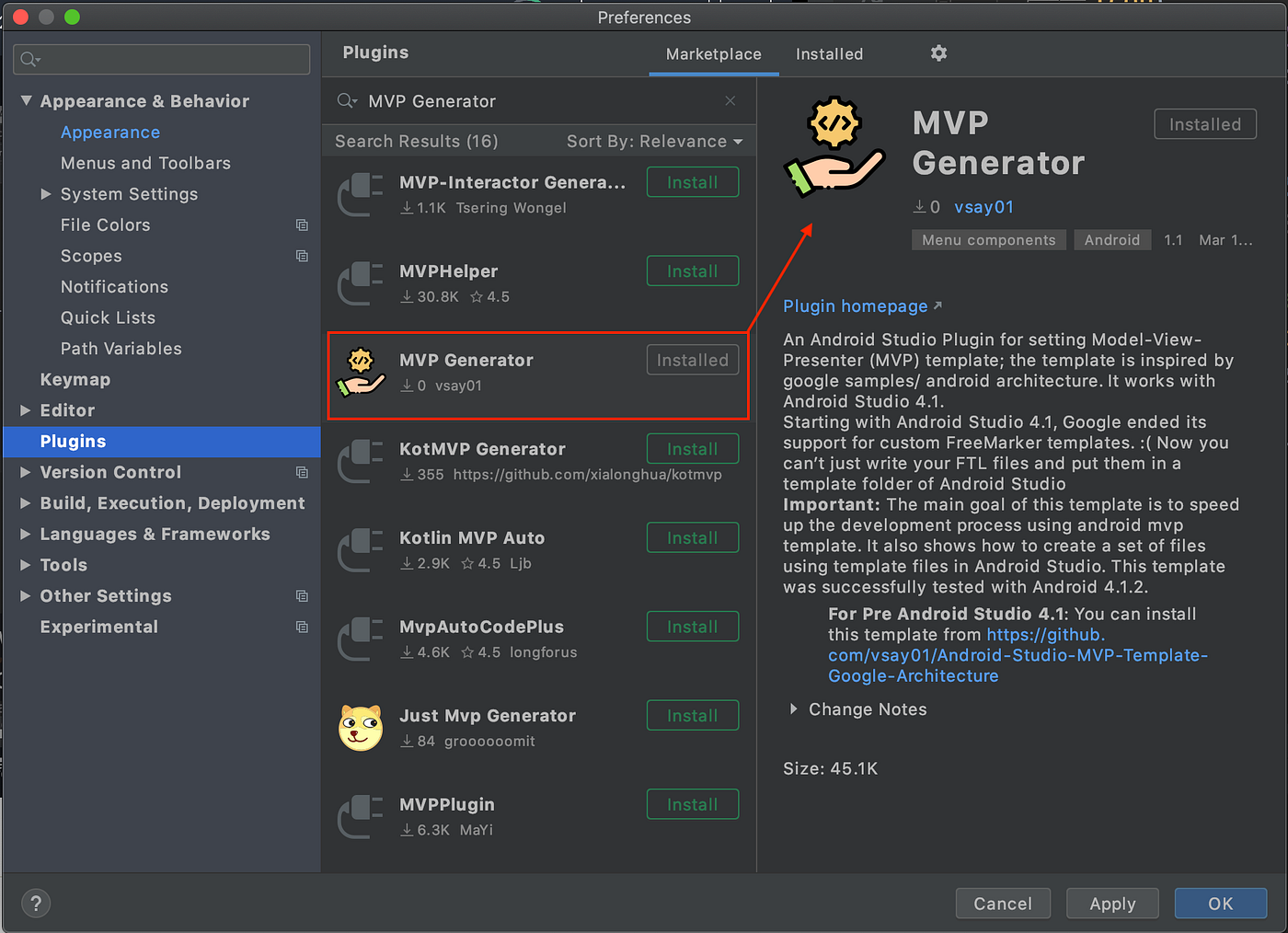Open the GitHub Android-Studio-MVP-Template link

(x=1018, y=655)
